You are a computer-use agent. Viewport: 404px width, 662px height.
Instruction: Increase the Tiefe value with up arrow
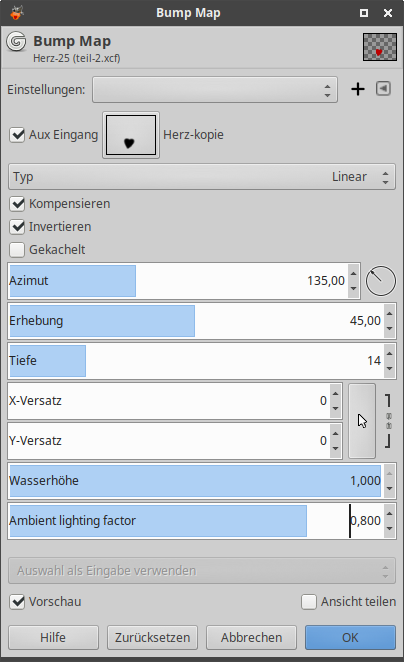pyautogui.click(x=389, y=353)
